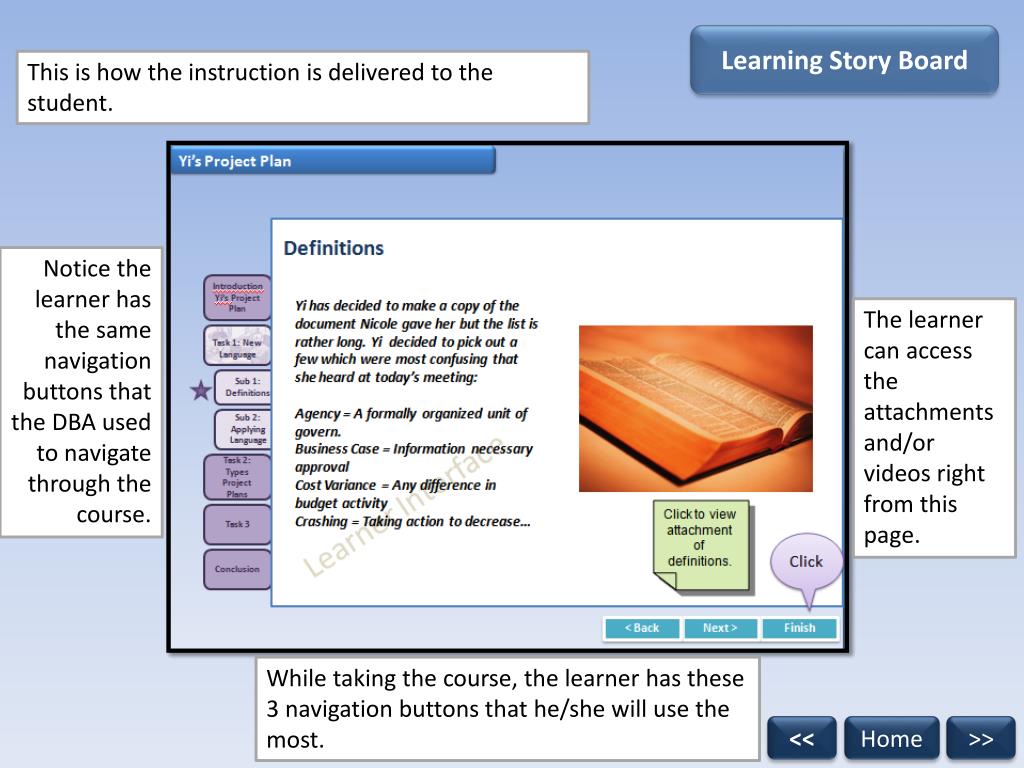The height and width of the screenshot is (768, 1024).
Task: Open the Conclusion menu item
Action: (x=237, y=569)
